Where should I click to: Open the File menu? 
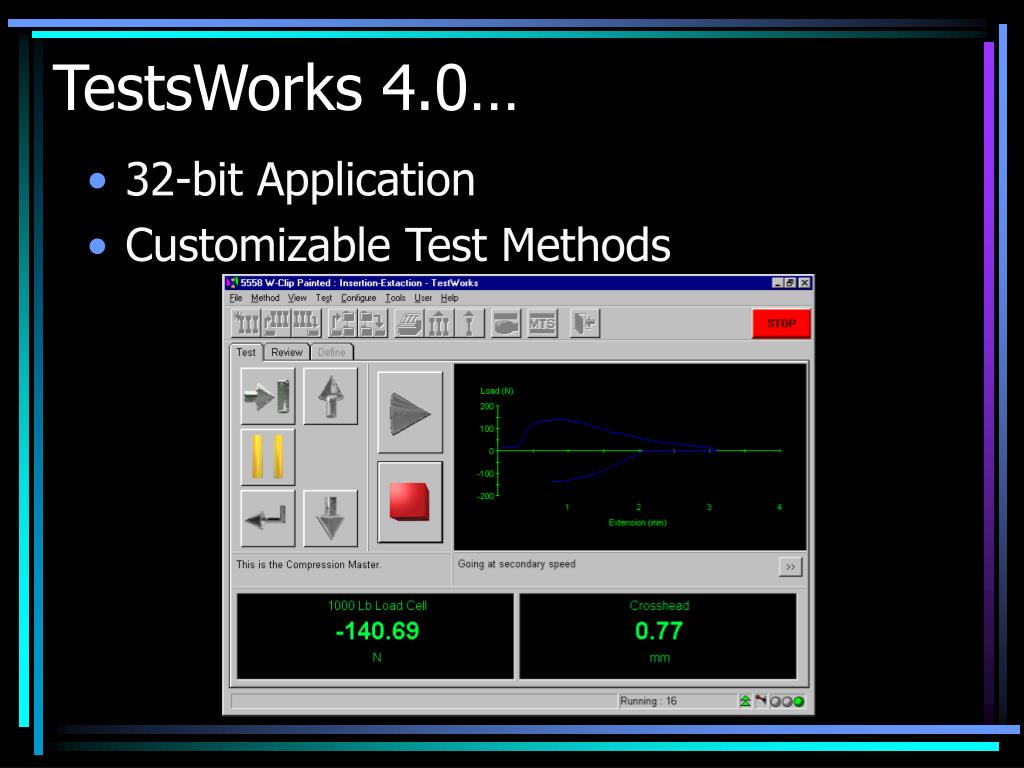[236, 298]
